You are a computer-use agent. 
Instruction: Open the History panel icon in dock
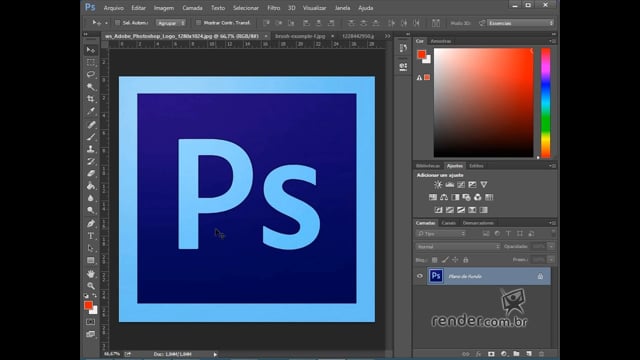403,48
